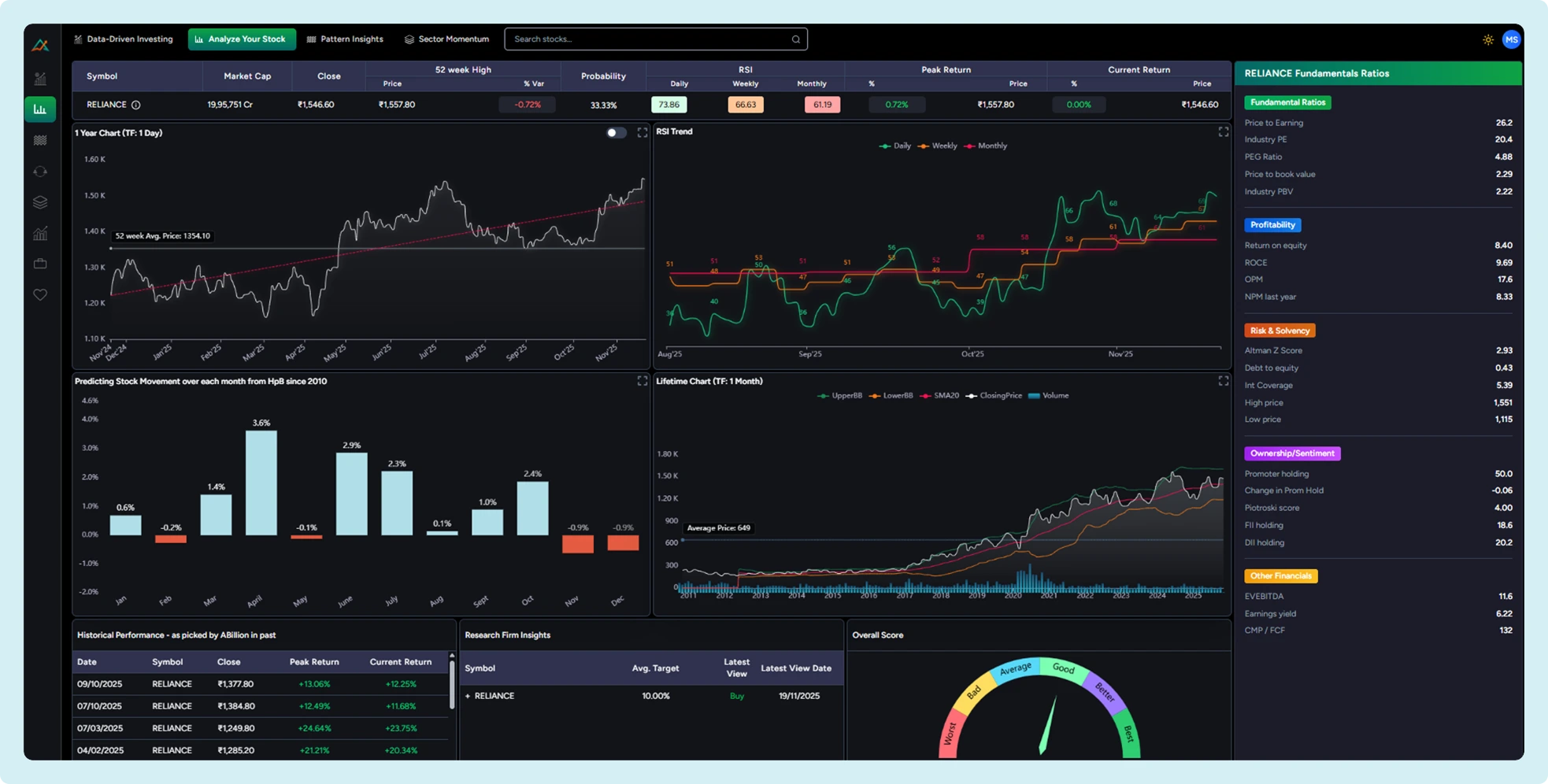Expand the Predicting Stock Movement chart to fullscreen
Image resolution: width=1548 pixels, height=784 pixels.
point(642,380)
